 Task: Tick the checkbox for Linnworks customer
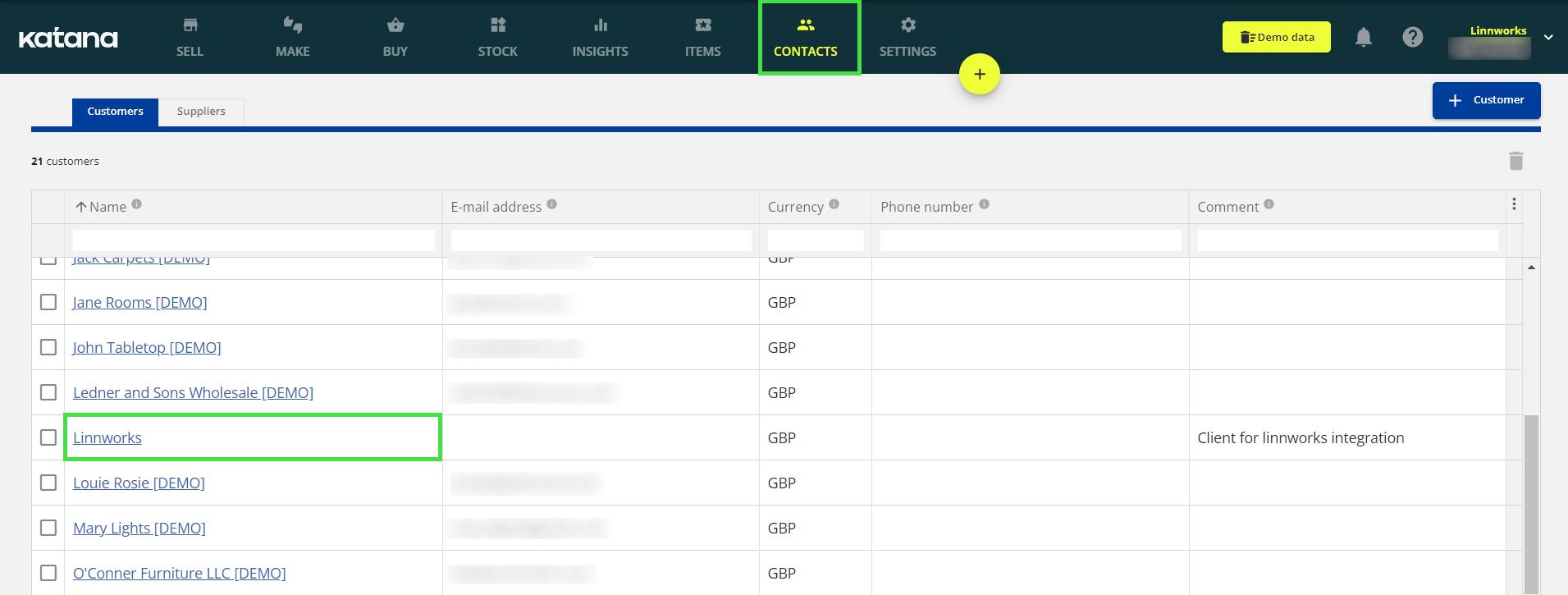[x=48, y=437]
